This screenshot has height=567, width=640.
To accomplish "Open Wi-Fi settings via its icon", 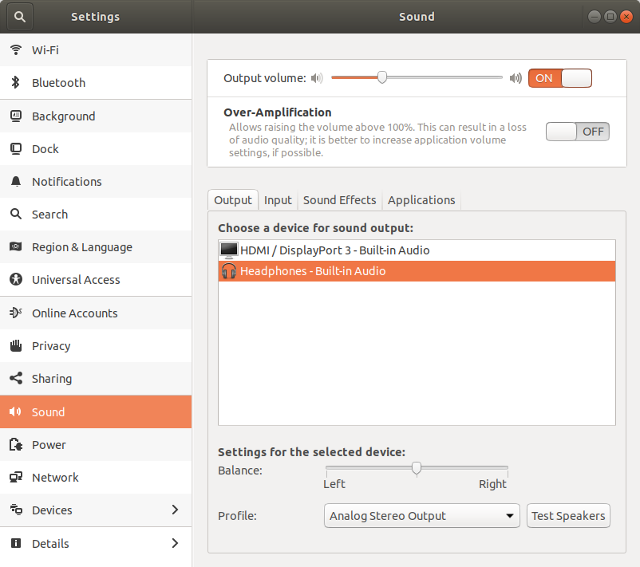I will (x=16, y=50).
